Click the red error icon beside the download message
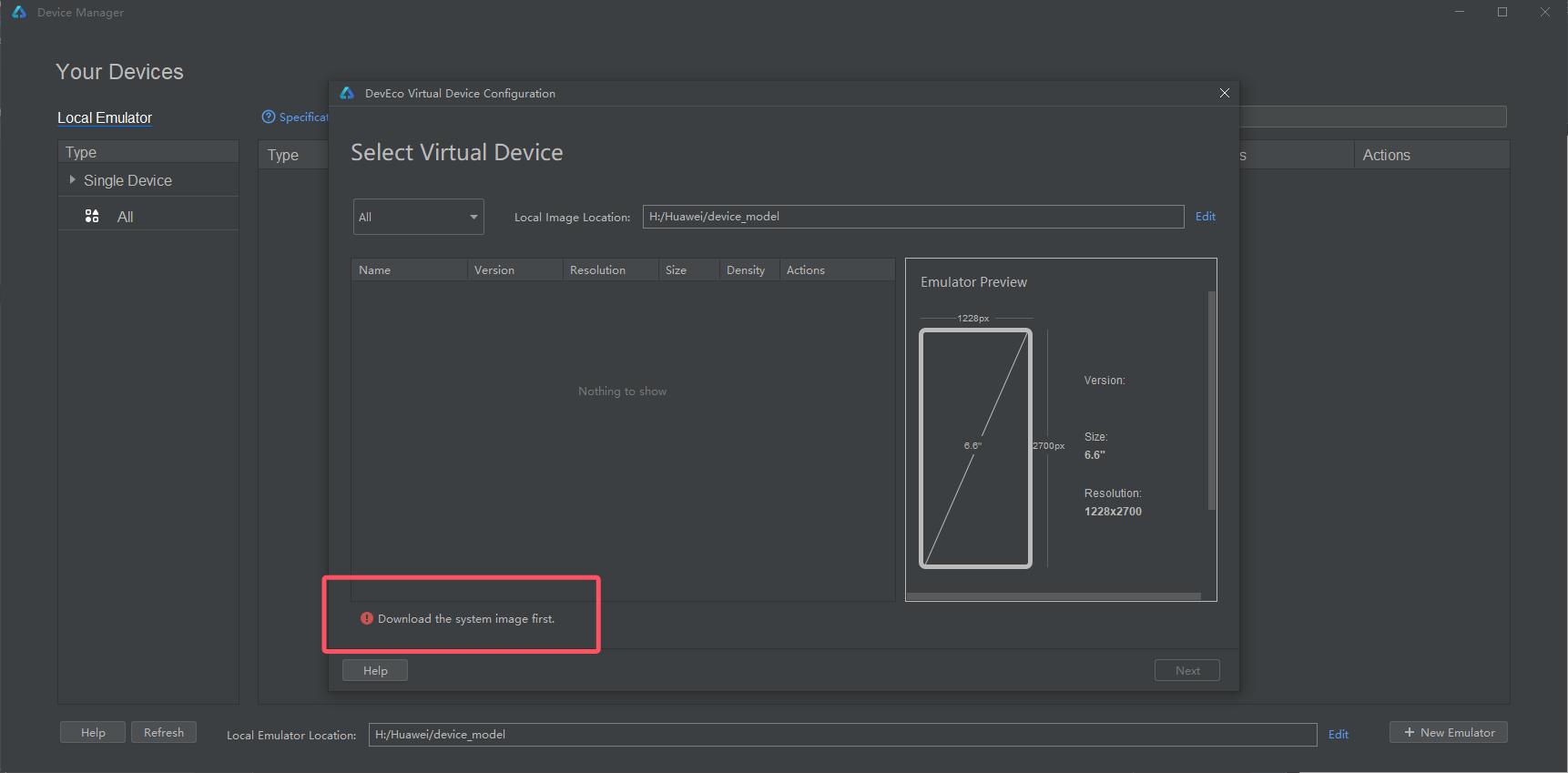The image size is (1568, 773). pyautogui.click(x=367, y=618)
